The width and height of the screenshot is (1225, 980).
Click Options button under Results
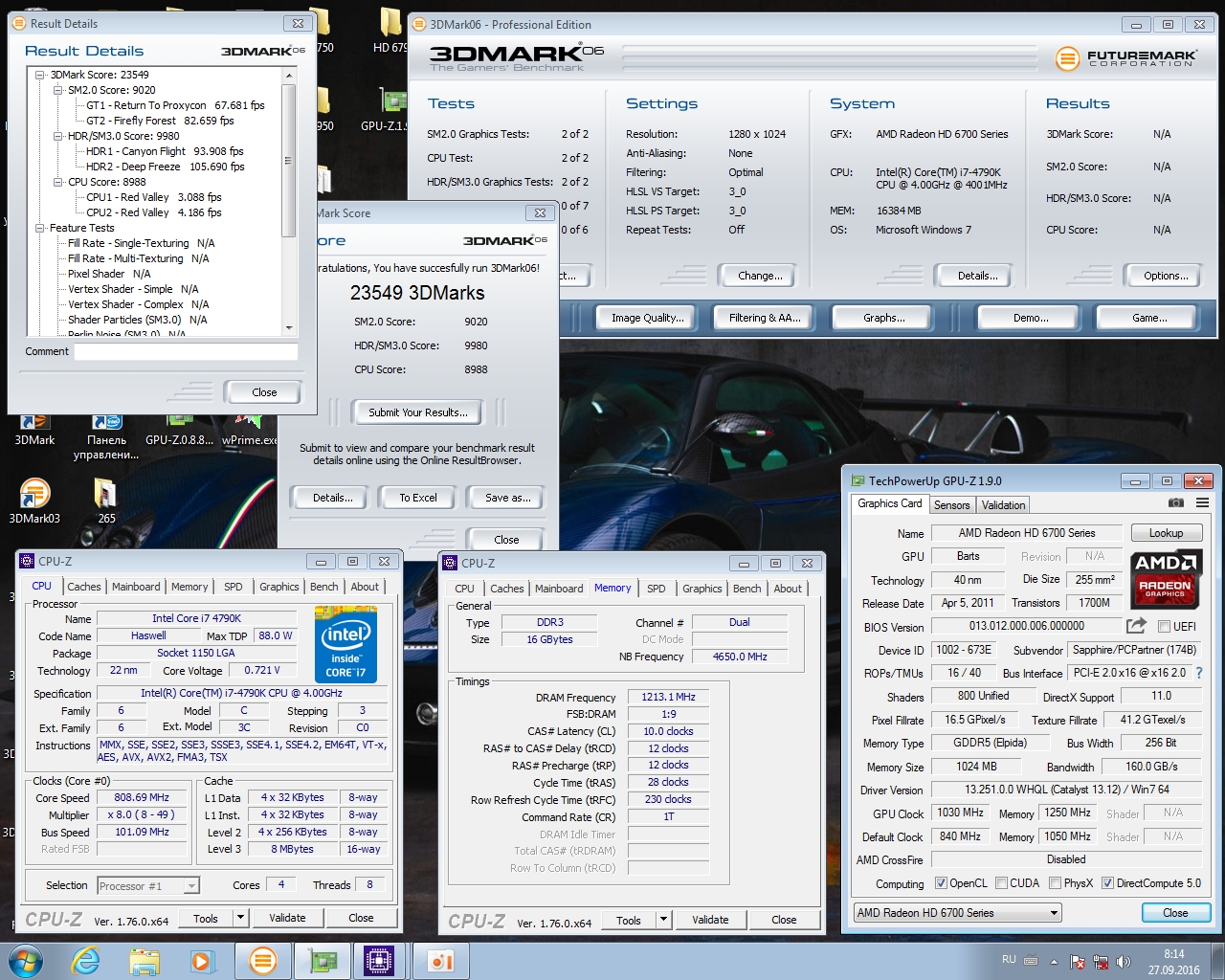click(x=1165, y=276)
